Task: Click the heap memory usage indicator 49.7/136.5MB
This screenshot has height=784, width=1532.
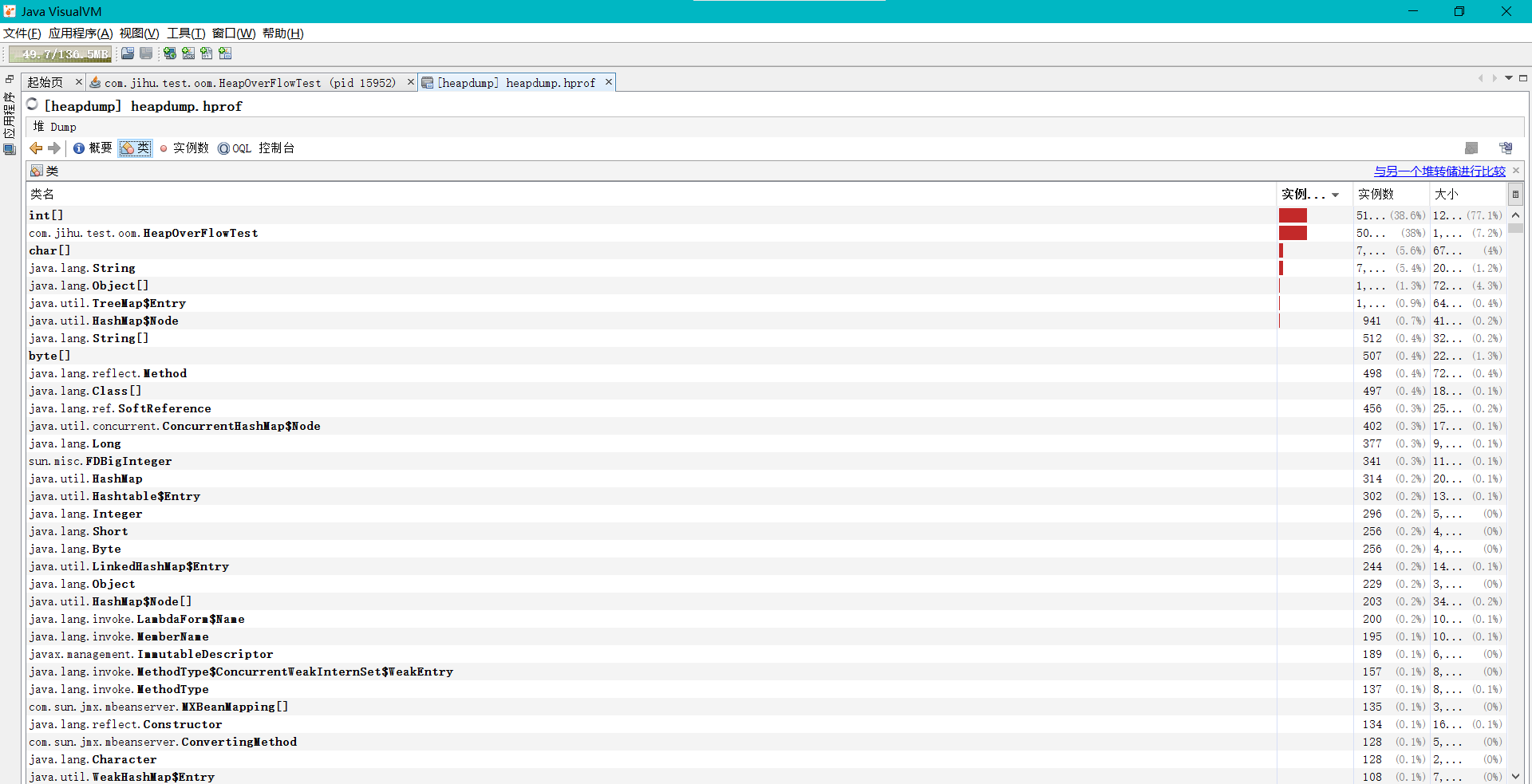Action: coord(60,54)
